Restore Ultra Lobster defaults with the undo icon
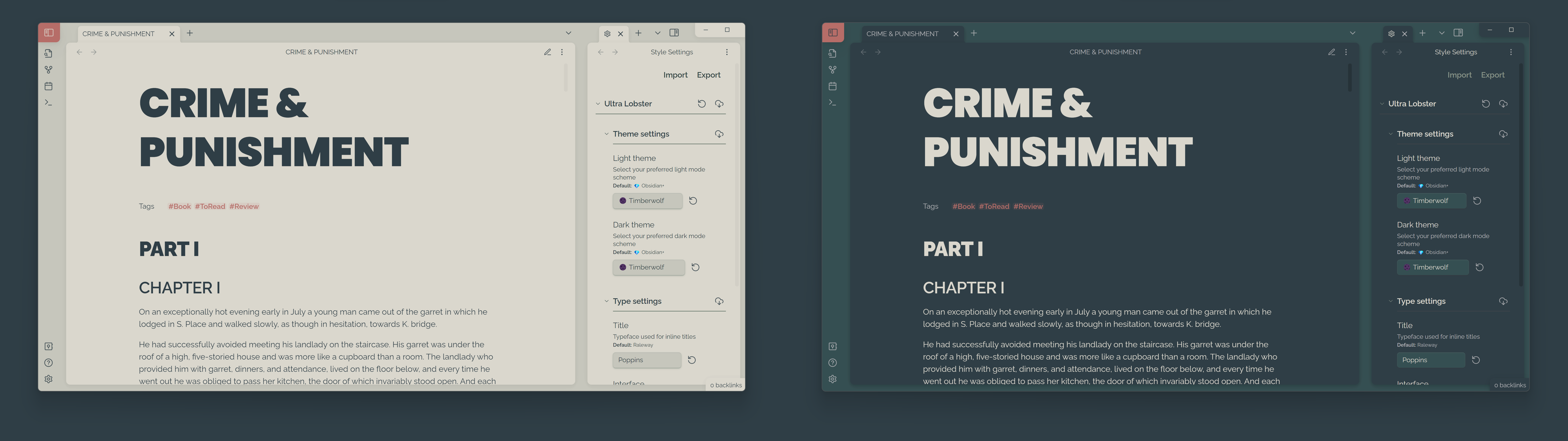Image resolution: width=1568 pixels, height=441 pixels. tap(702, 103)
